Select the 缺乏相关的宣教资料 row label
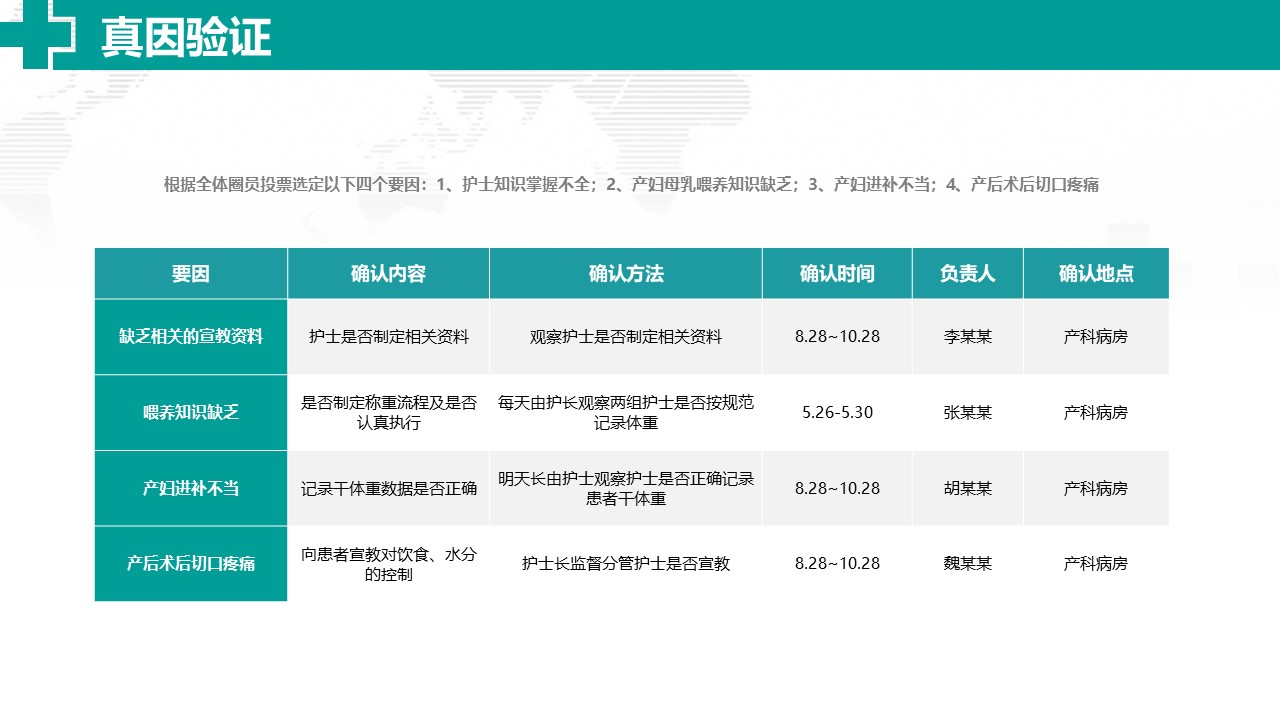1280x720 pixels. pos(191,337)
